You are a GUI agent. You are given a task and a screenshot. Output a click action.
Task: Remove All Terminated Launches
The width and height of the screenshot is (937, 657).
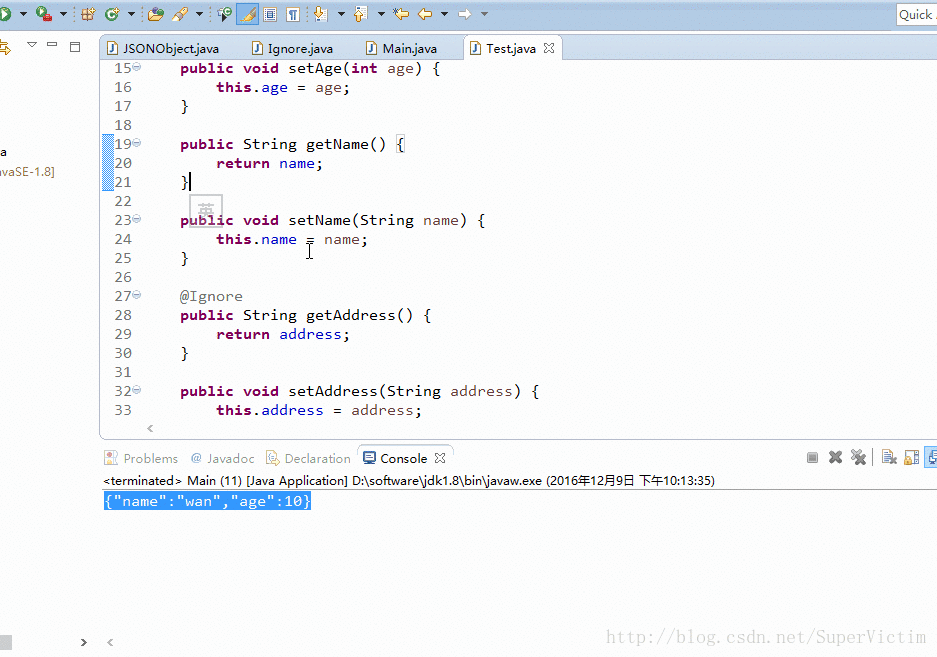(858, 457)
